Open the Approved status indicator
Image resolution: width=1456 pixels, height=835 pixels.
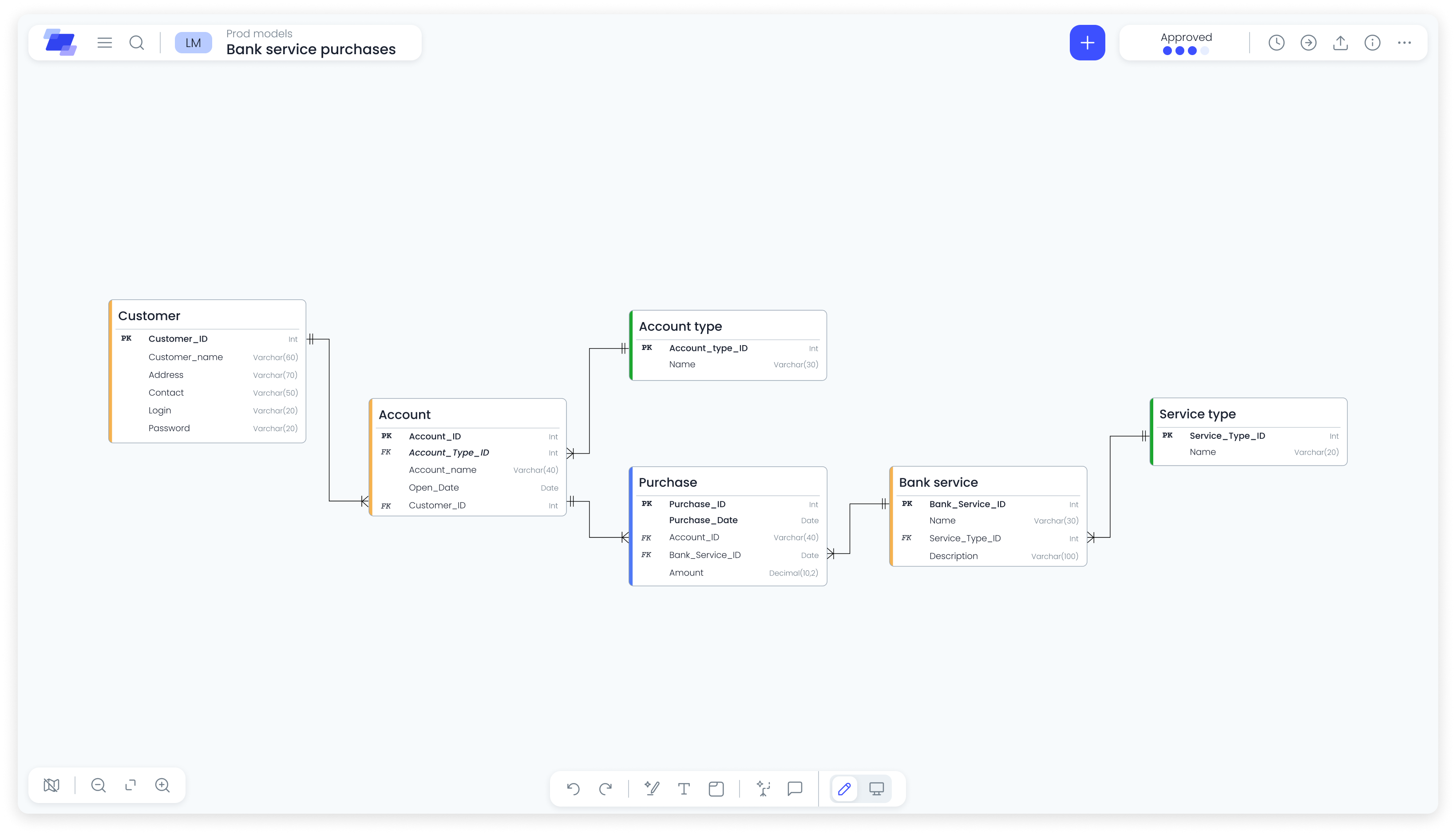[1186, 43]
